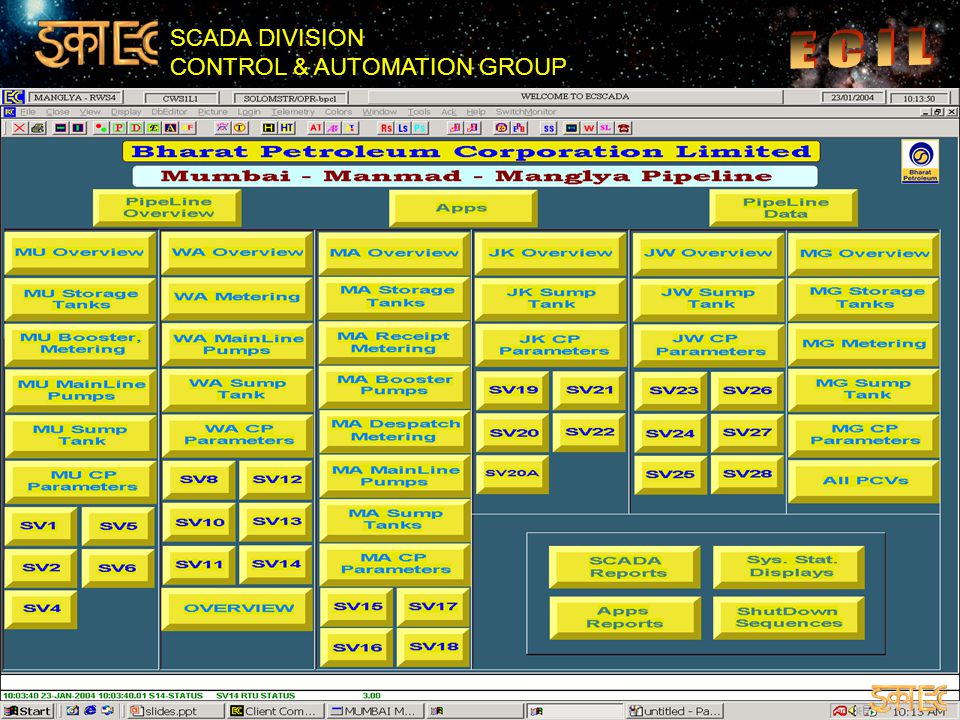Open Apps Reports
960x720 pixels.
pyautogui.click(x=625, y=618)
